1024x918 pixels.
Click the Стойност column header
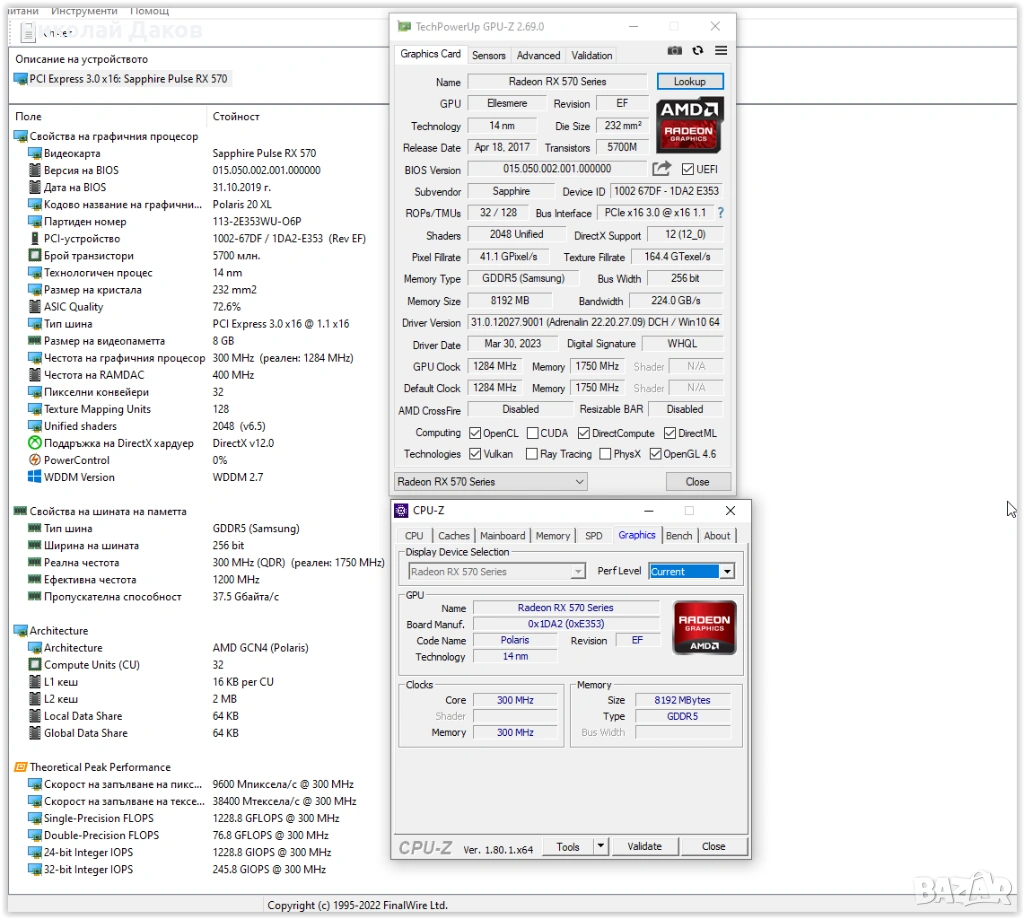coord(236,117)
